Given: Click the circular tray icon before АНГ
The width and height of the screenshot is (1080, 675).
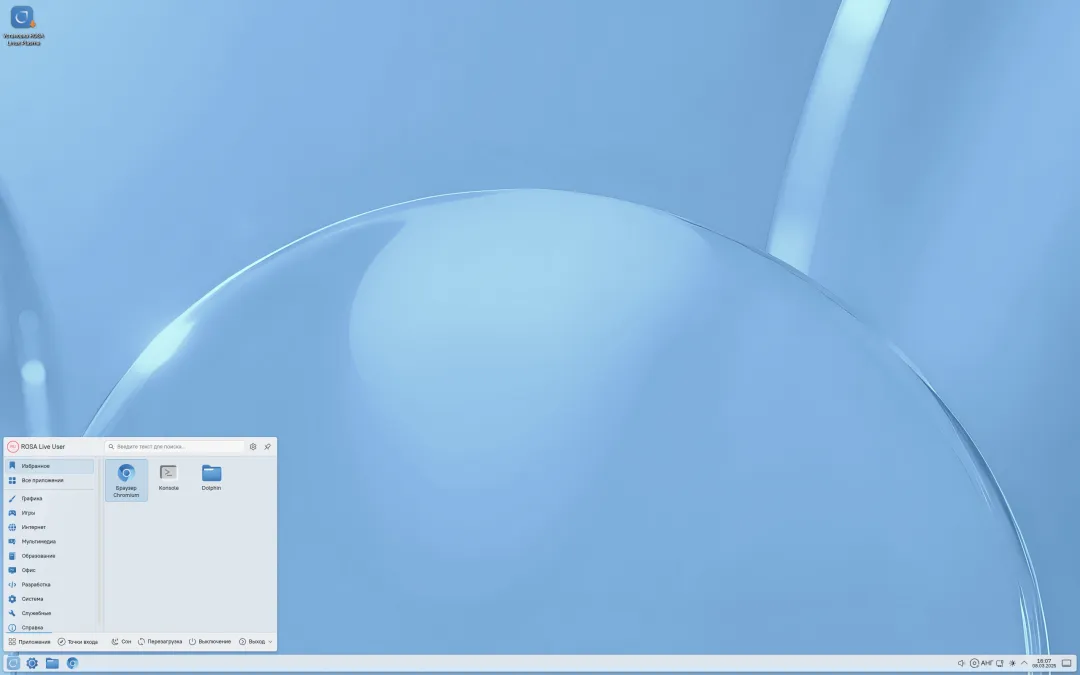Looking at the screenshot, I should coord(974,663).
